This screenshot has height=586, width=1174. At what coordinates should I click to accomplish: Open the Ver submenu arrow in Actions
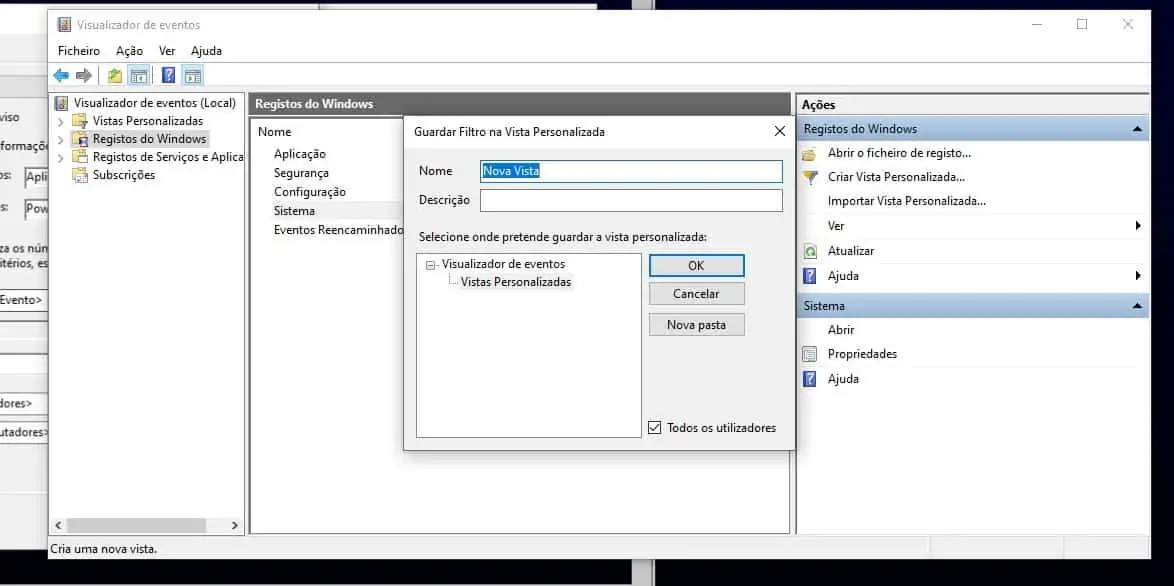click(x=1138, y=225)
